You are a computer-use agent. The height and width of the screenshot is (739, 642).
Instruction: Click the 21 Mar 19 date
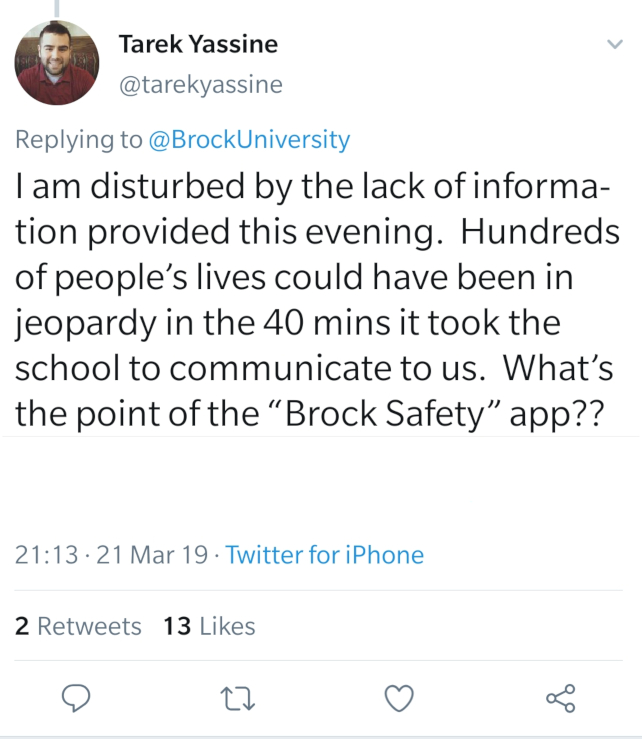pyautogui.click(x=152, y=555)
